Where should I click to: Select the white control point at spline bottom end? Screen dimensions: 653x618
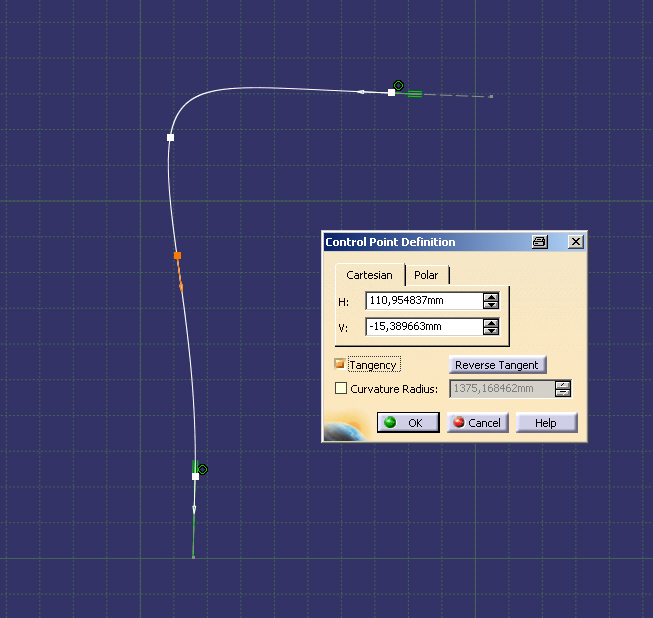[195, 476]
